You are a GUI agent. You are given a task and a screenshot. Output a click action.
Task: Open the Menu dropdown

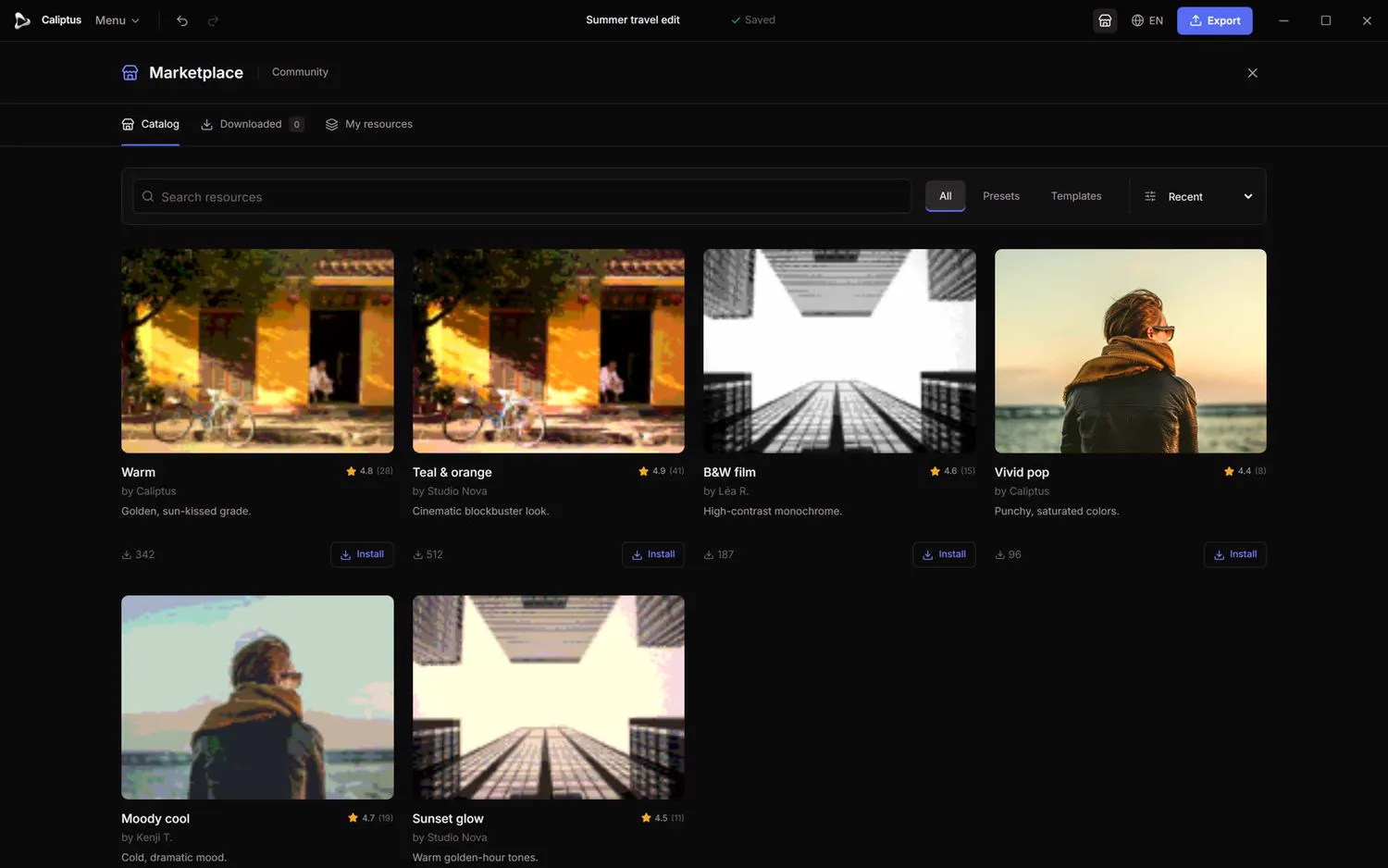click(x=118, y=20)
